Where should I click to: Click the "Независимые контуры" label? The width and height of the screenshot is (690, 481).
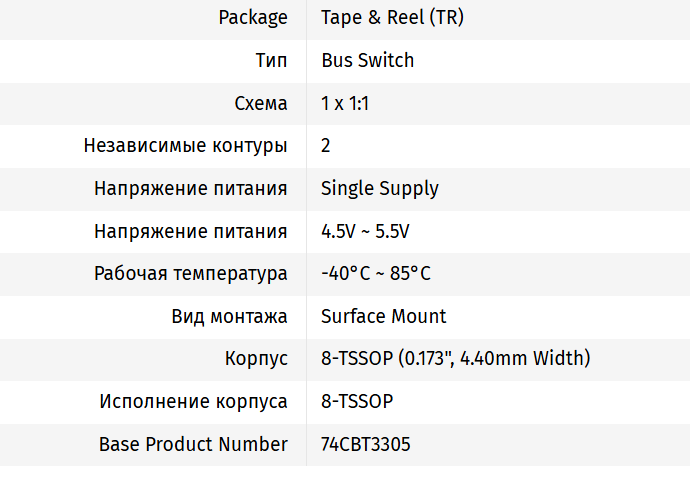[x=186, y=145]
